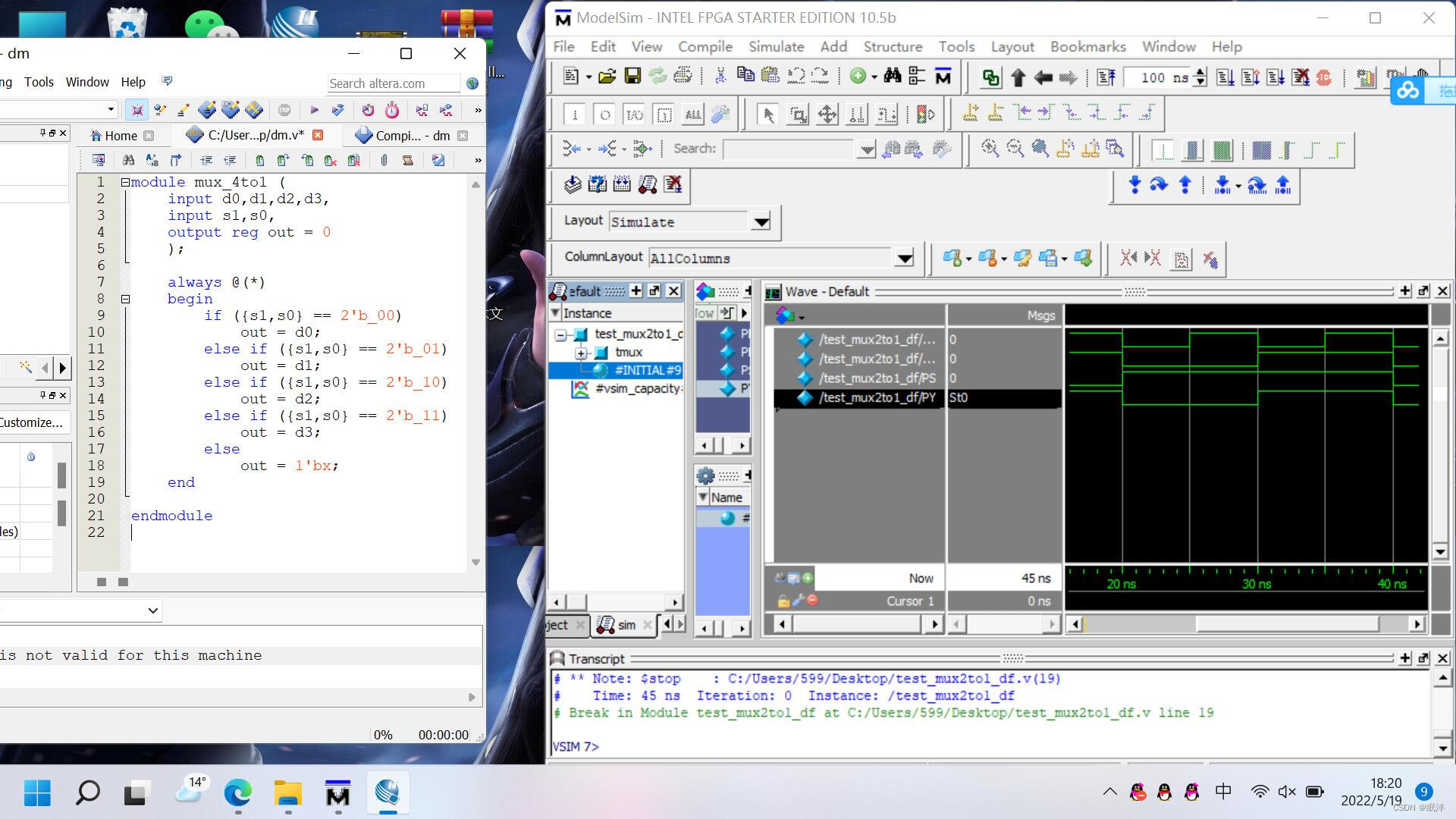Click the Find binoculars icon
Screen dimensions: 1456x819
892,76
